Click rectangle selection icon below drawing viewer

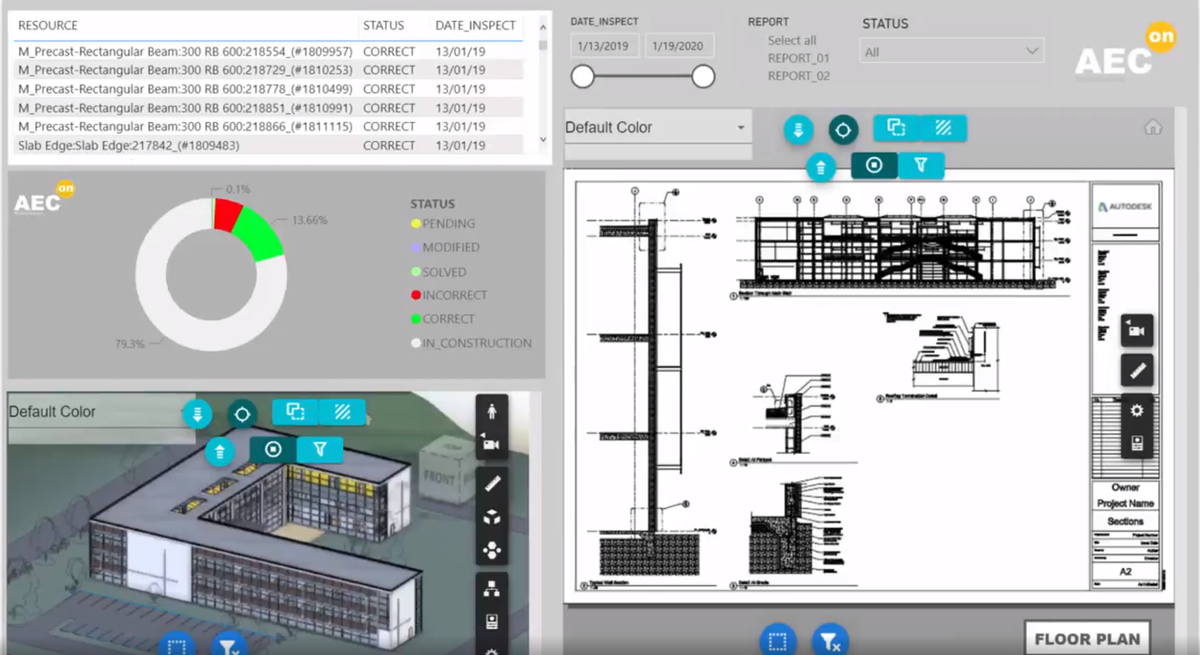point(778,640)
